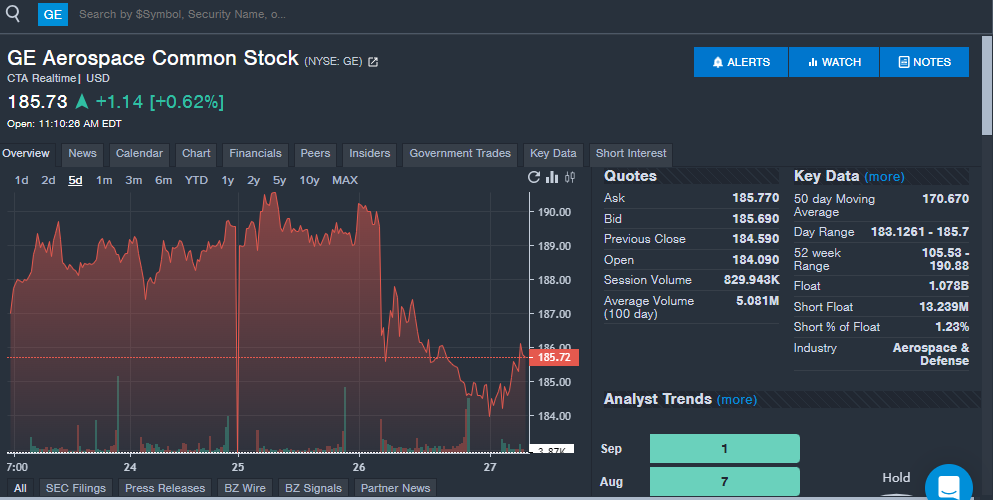
Task: Click the Aerospace & Defense industry text
Action: point(931,354)
